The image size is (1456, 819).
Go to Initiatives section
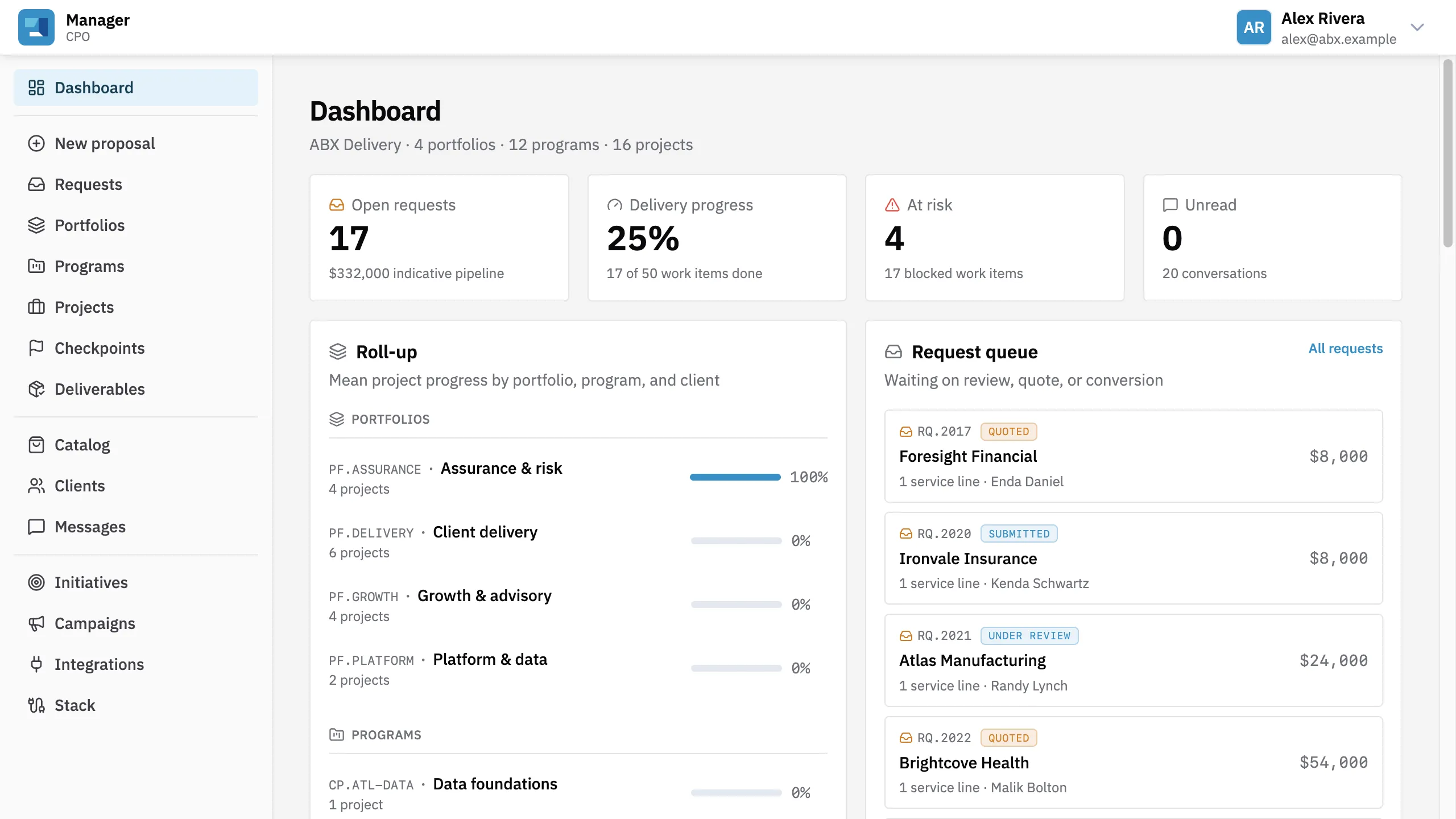(136, 582)
